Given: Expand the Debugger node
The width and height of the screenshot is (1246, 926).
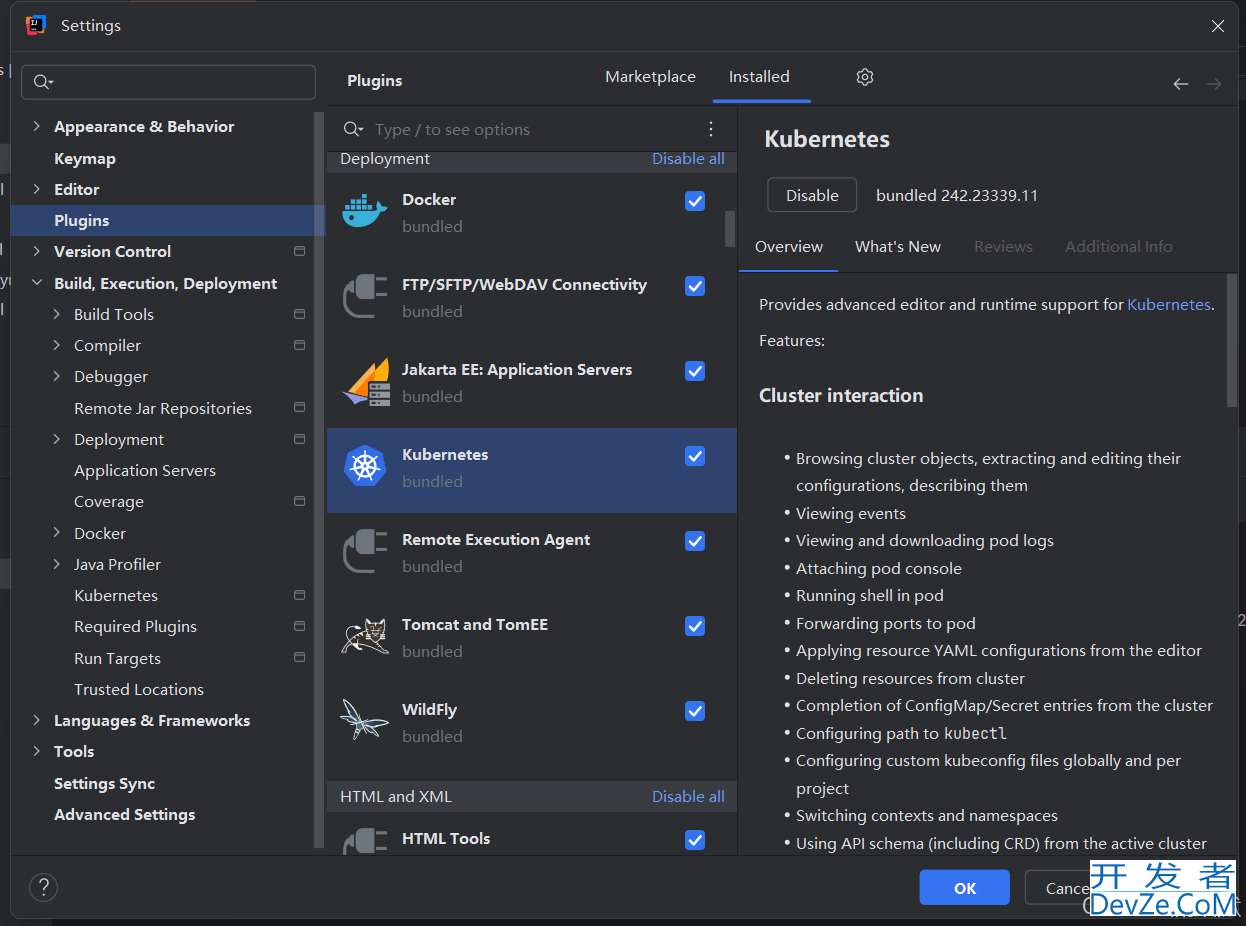Looking at the screenshot, I should (57, 376).
